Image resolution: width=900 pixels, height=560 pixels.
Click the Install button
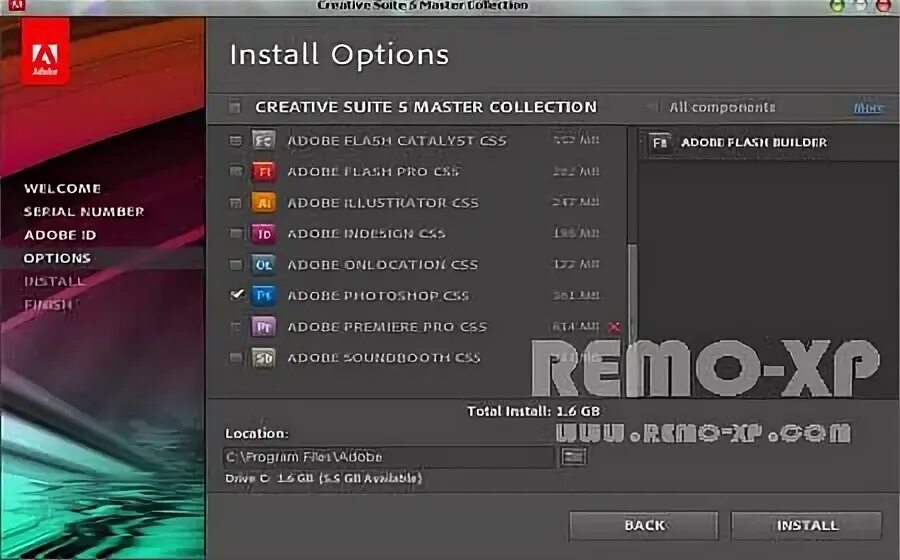(806, 525)
